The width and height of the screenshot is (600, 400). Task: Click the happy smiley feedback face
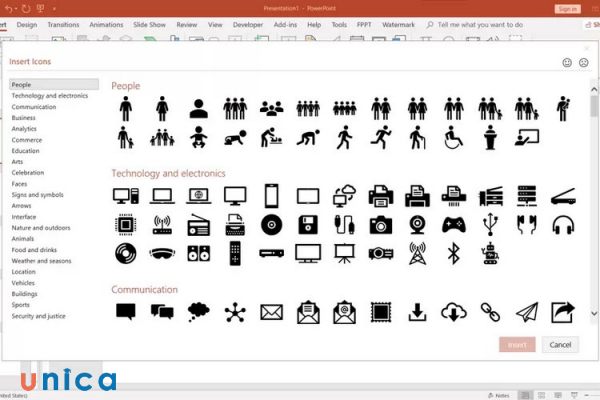click(567, 62)
